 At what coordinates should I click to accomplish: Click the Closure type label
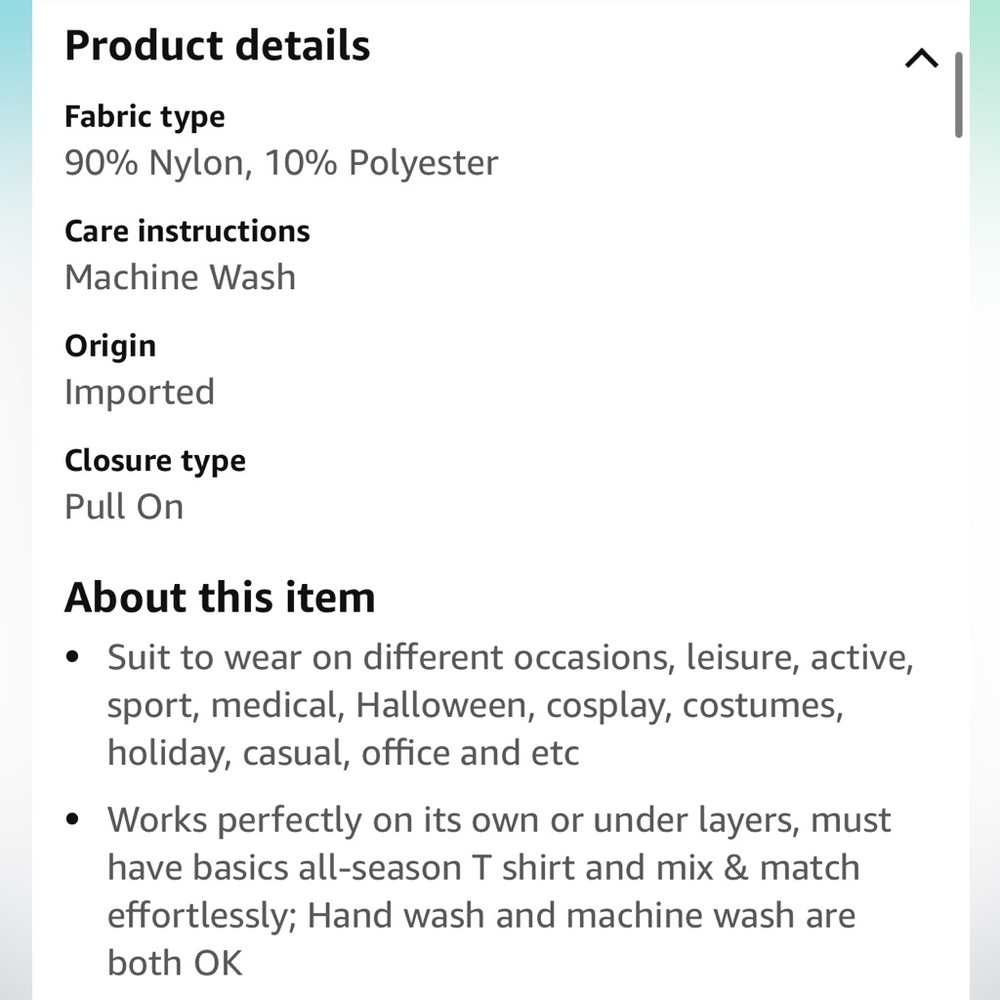155,461
